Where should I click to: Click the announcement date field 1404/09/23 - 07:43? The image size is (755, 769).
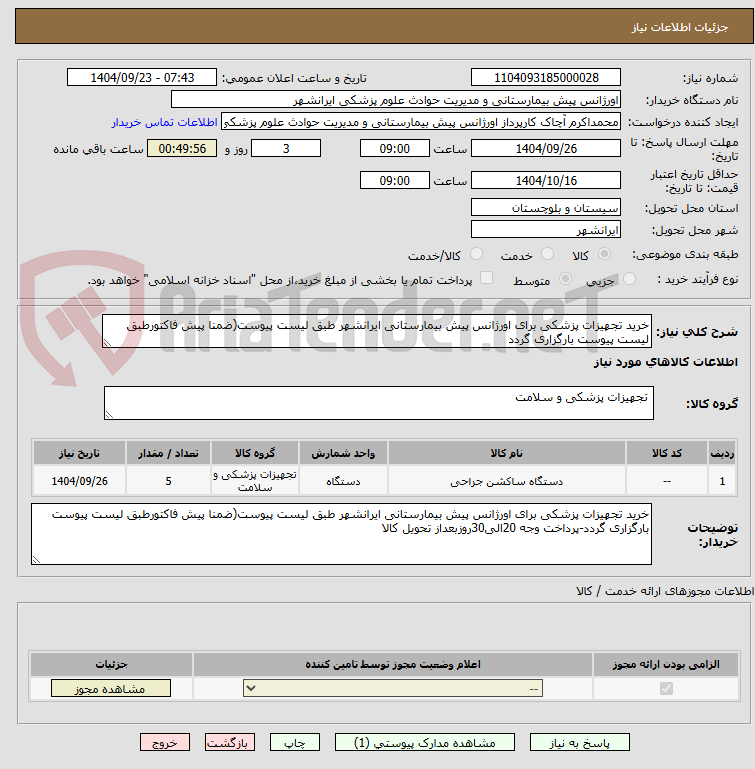(x=142, y=77)
